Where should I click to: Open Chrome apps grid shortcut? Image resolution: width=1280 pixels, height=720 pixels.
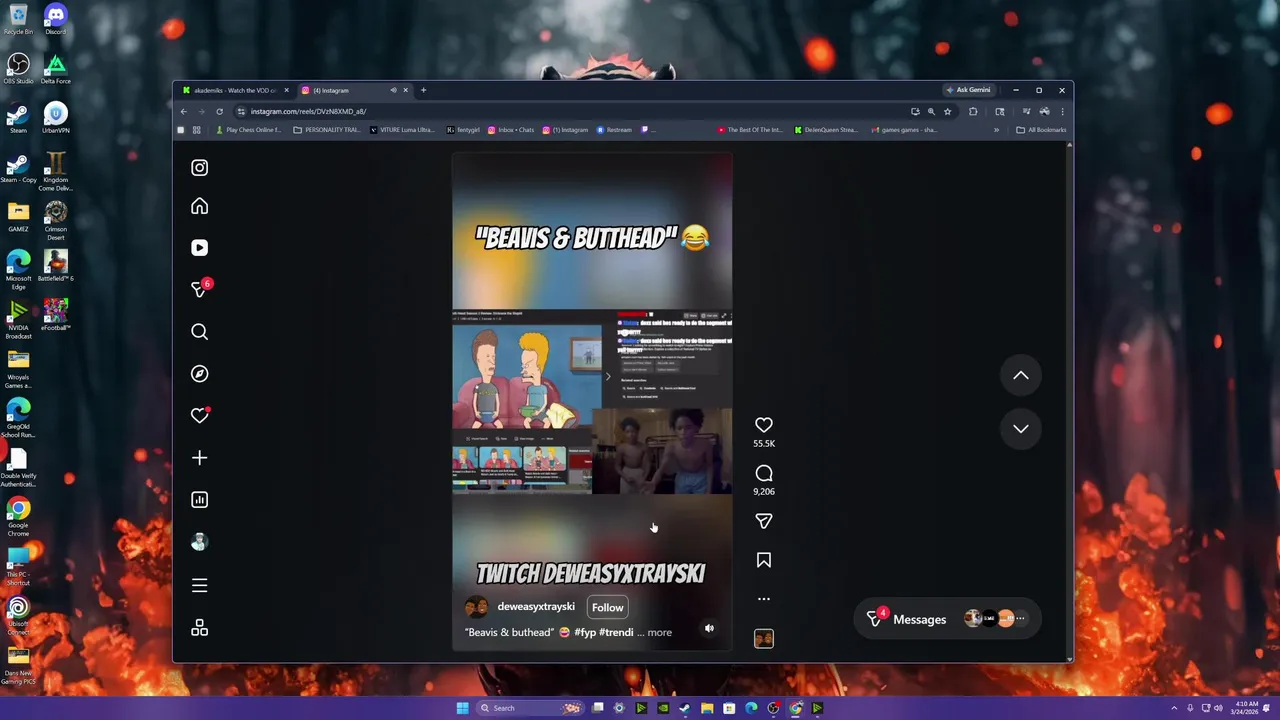tap(196, 130)
